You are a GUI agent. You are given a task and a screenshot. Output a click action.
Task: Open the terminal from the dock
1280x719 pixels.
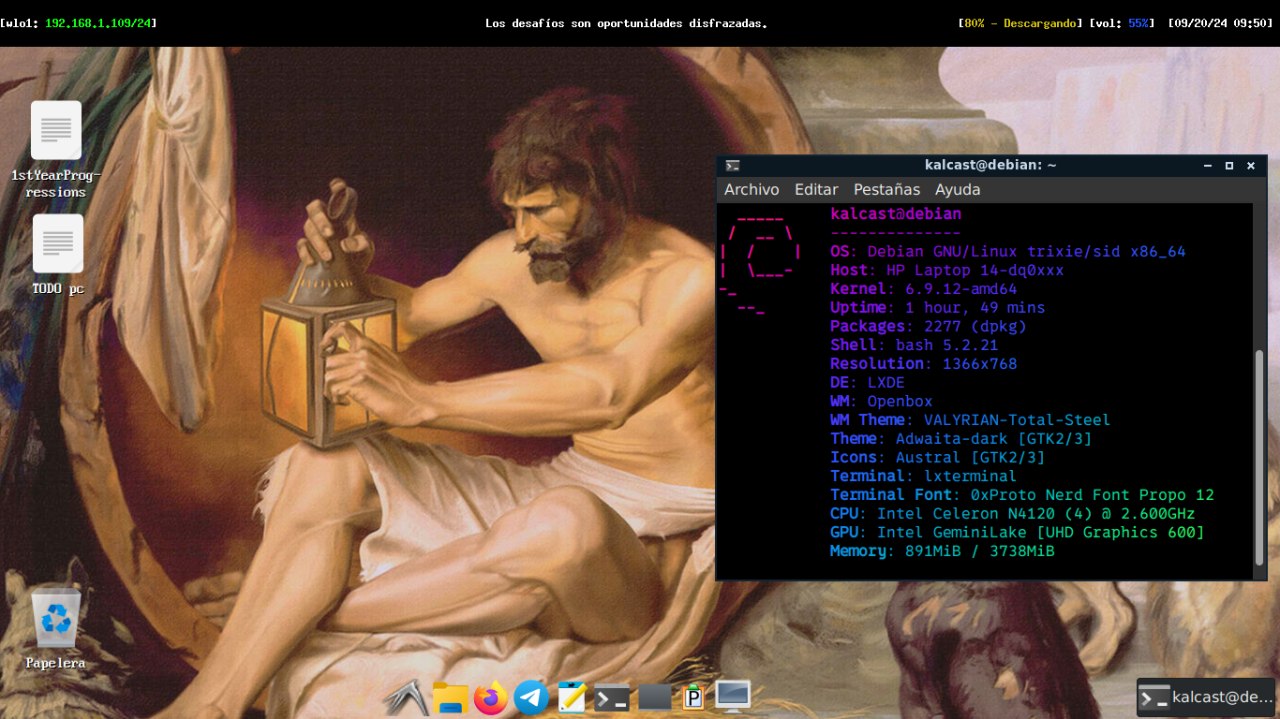pyautogui.click(x=612, y=697)
